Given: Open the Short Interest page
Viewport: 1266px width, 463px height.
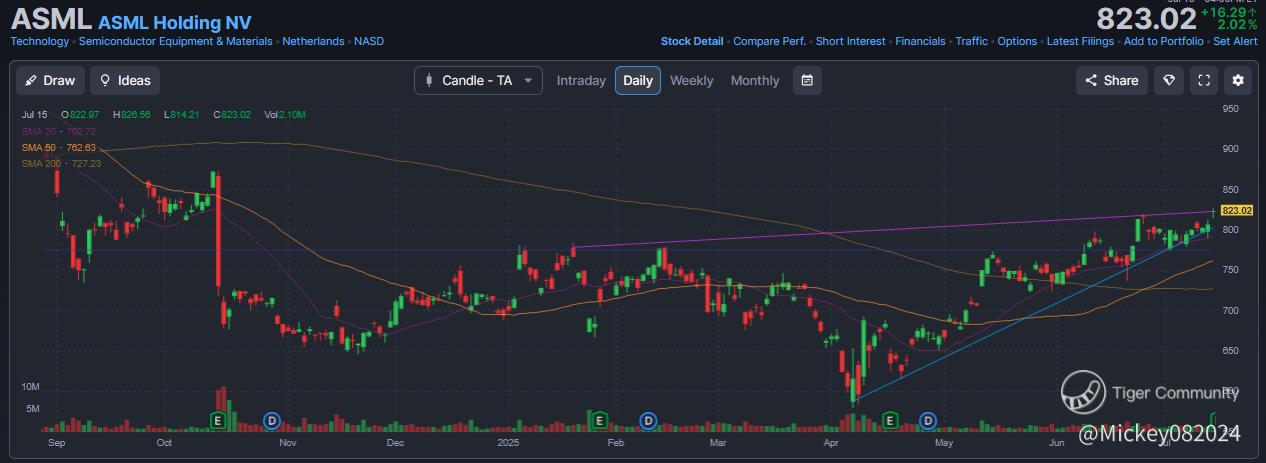Looking at the screenshot, I should pos(850,42).
